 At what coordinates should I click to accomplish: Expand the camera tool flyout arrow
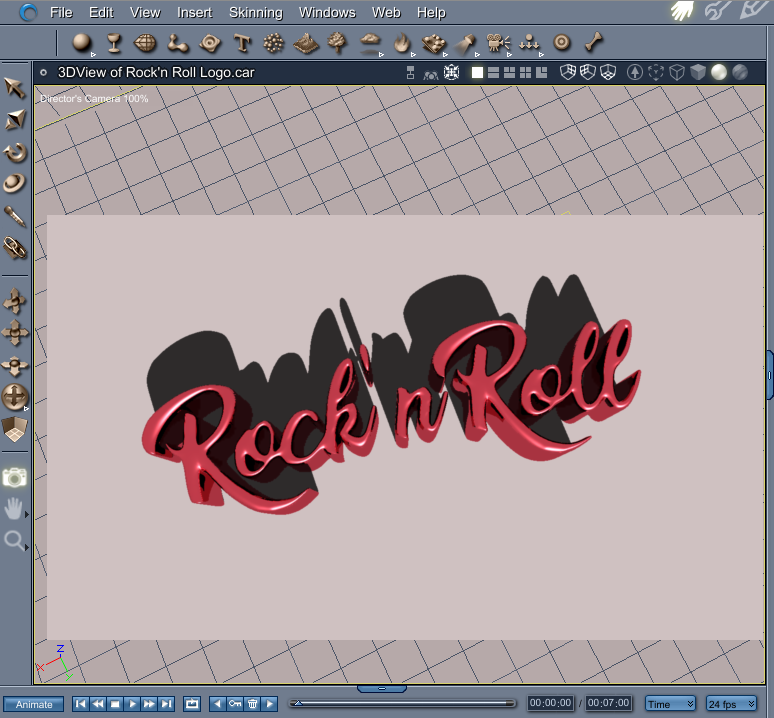pos(509,54)
